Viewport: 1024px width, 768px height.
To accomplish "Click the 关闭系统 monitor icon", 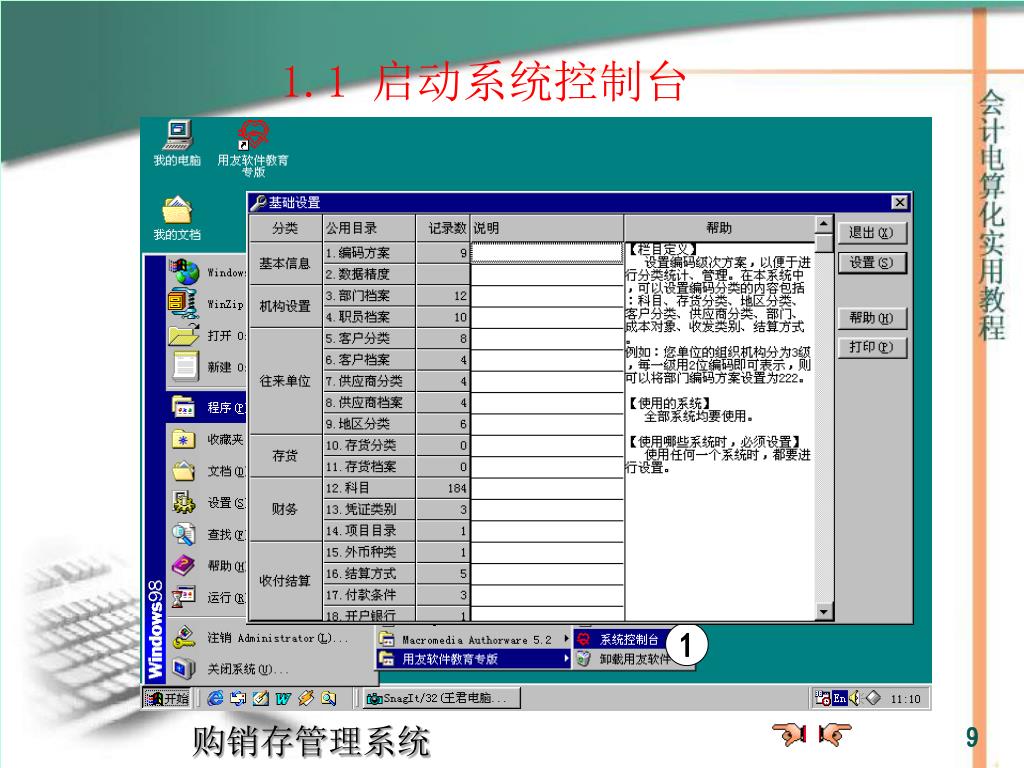I will pyautogui.click(x=184, y=669).
